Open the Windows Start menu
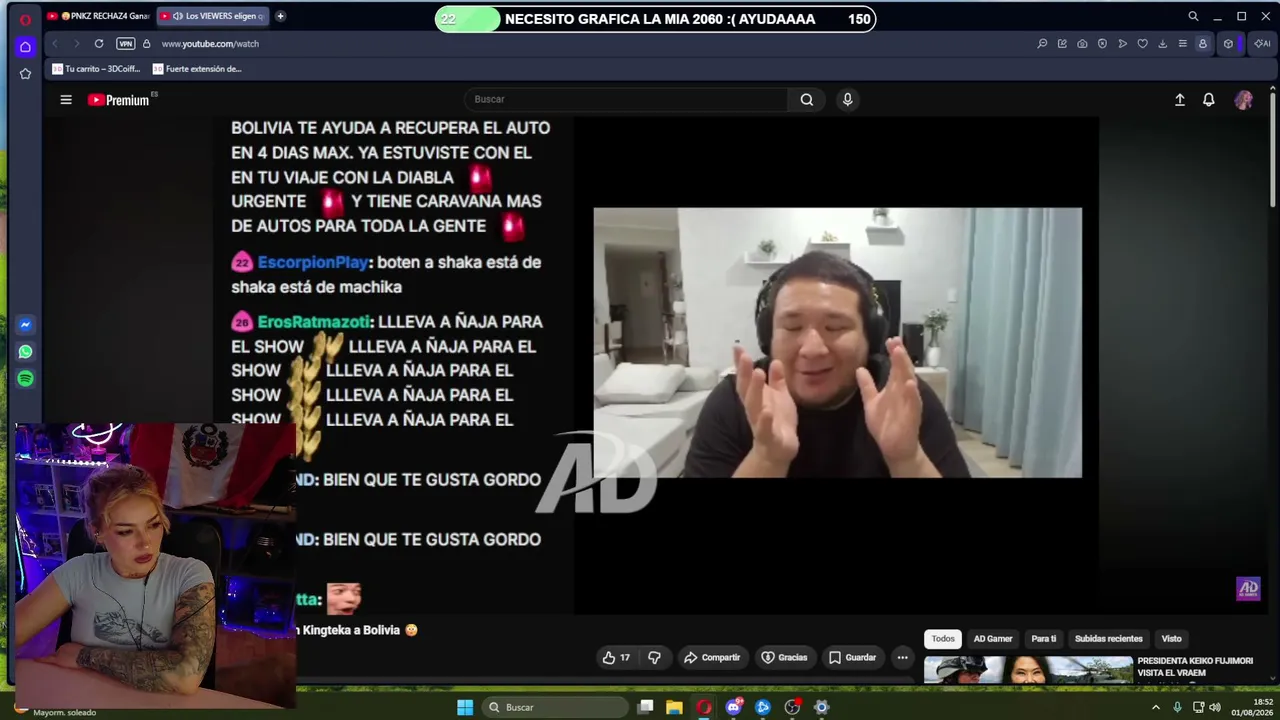Screen dimensions: 1280x720 (x=465, y=708)
